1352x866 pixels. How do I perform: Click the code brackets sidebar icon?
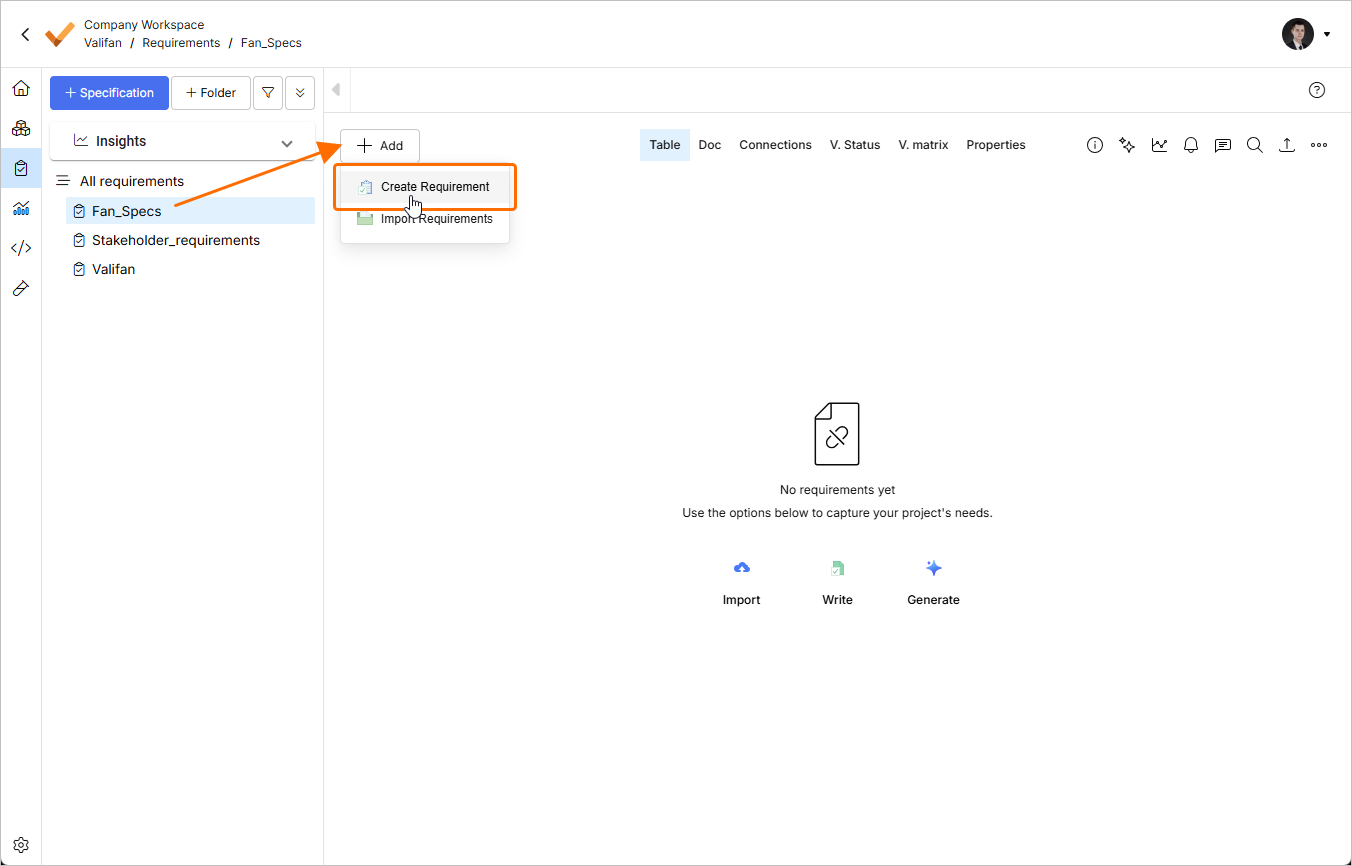21,248
